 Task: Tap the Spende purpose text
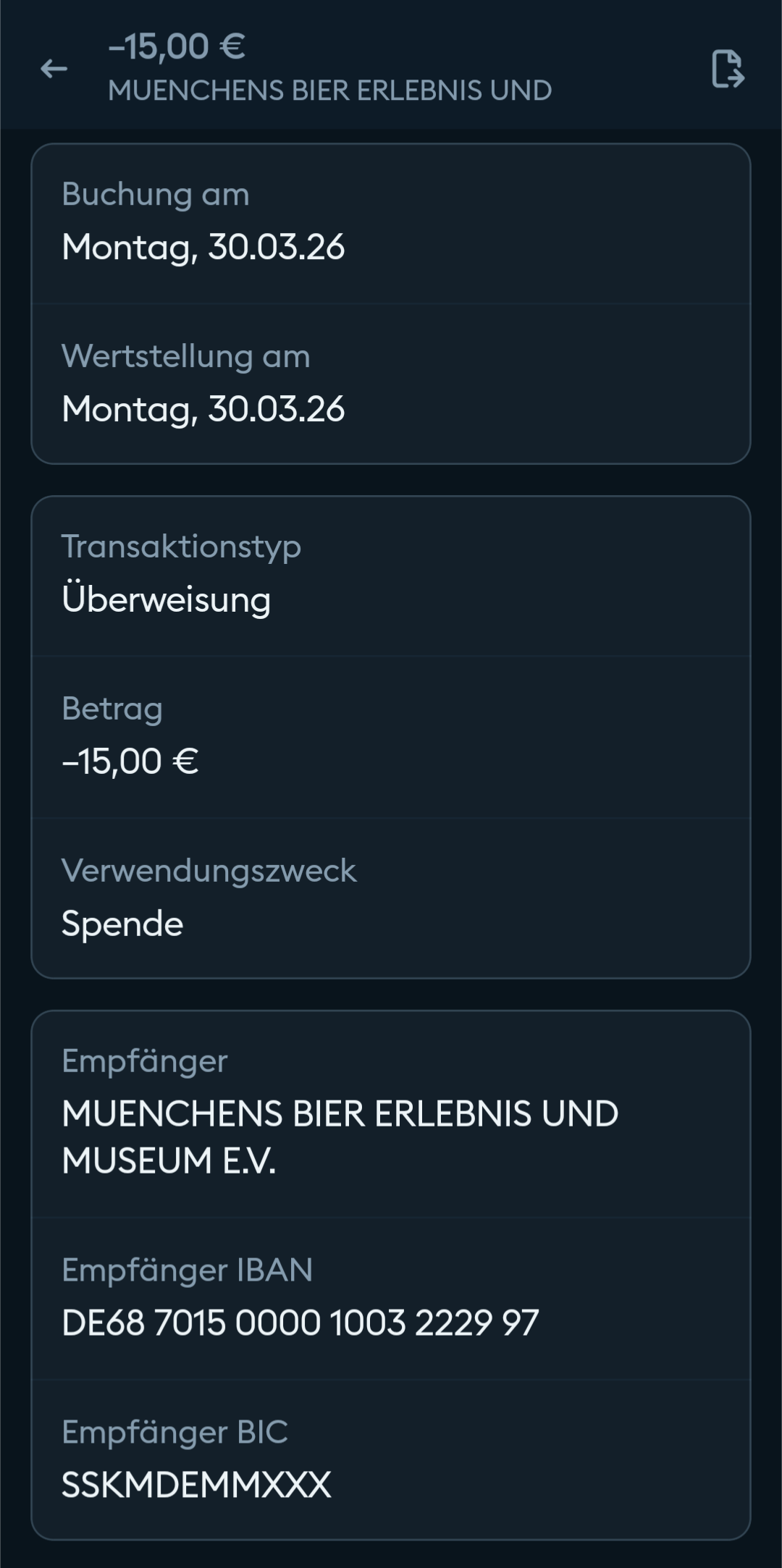(x=122, y=924)
